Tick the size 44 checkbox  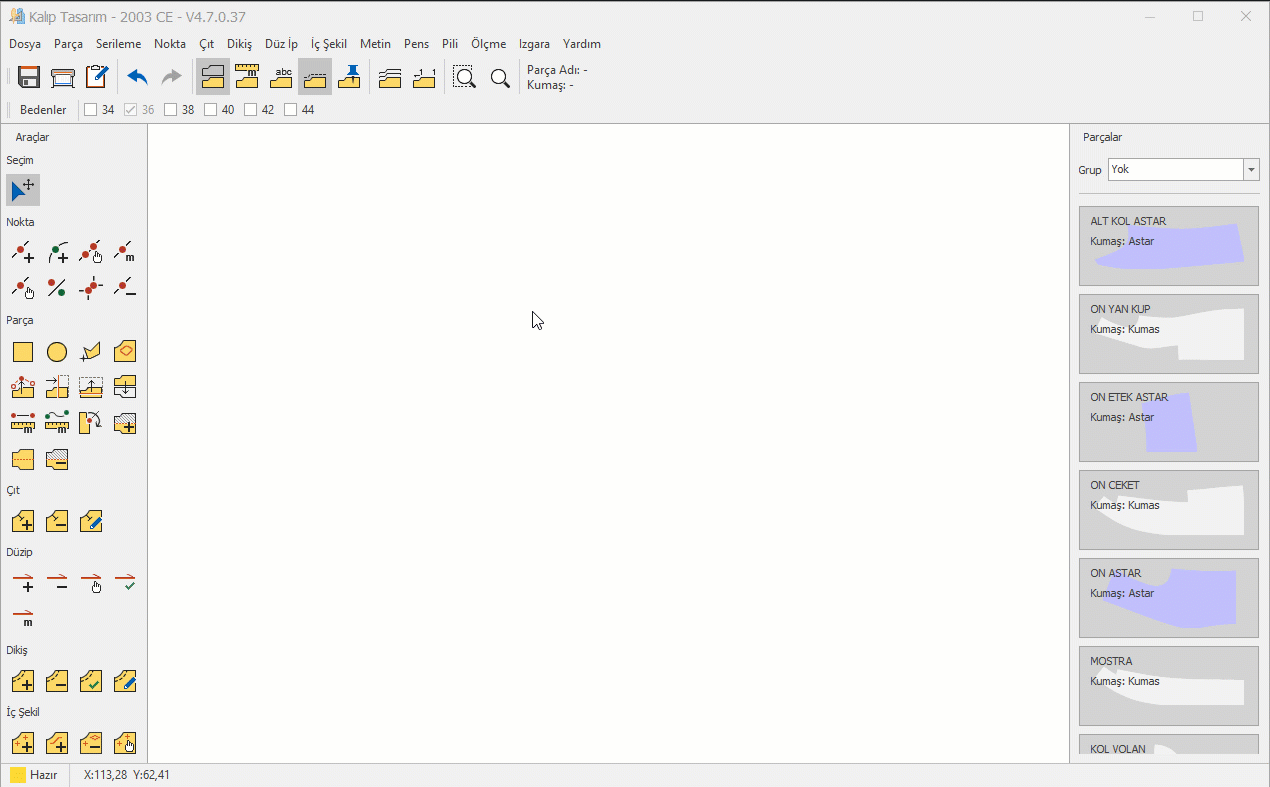pos(291,110)
